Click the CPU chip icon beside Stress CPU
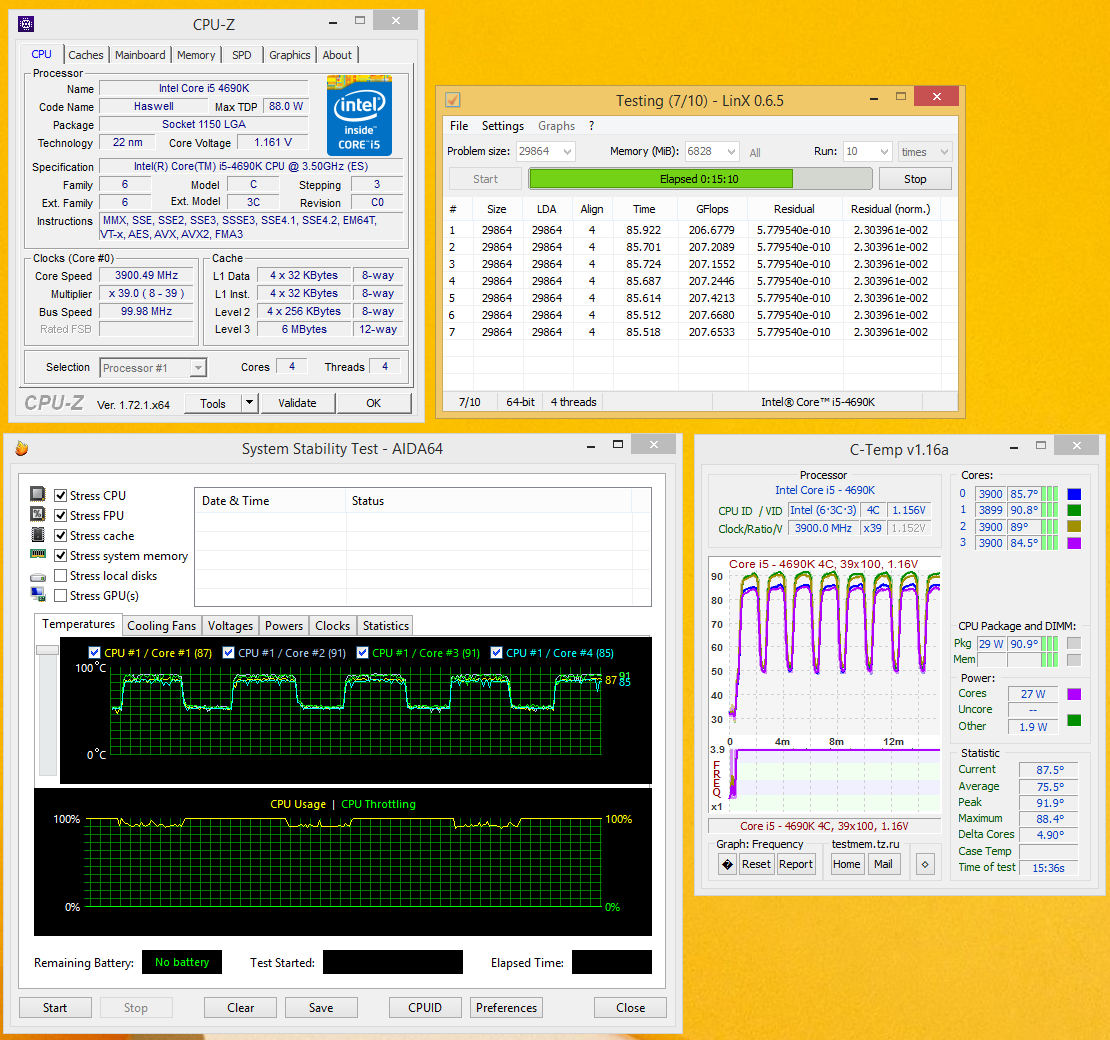The width and height of the screenshot is (1110, 1040). coord(38,495)
